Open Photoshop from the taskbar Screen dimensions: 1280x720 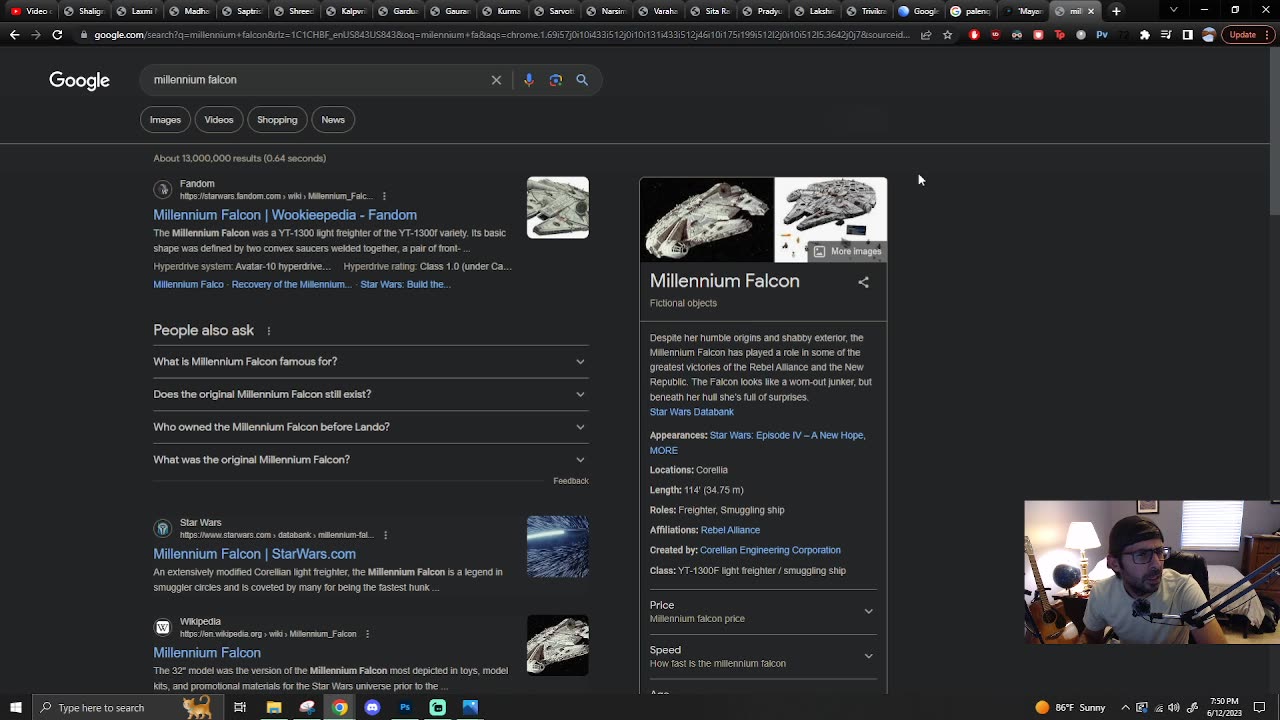tap(405, 708)
